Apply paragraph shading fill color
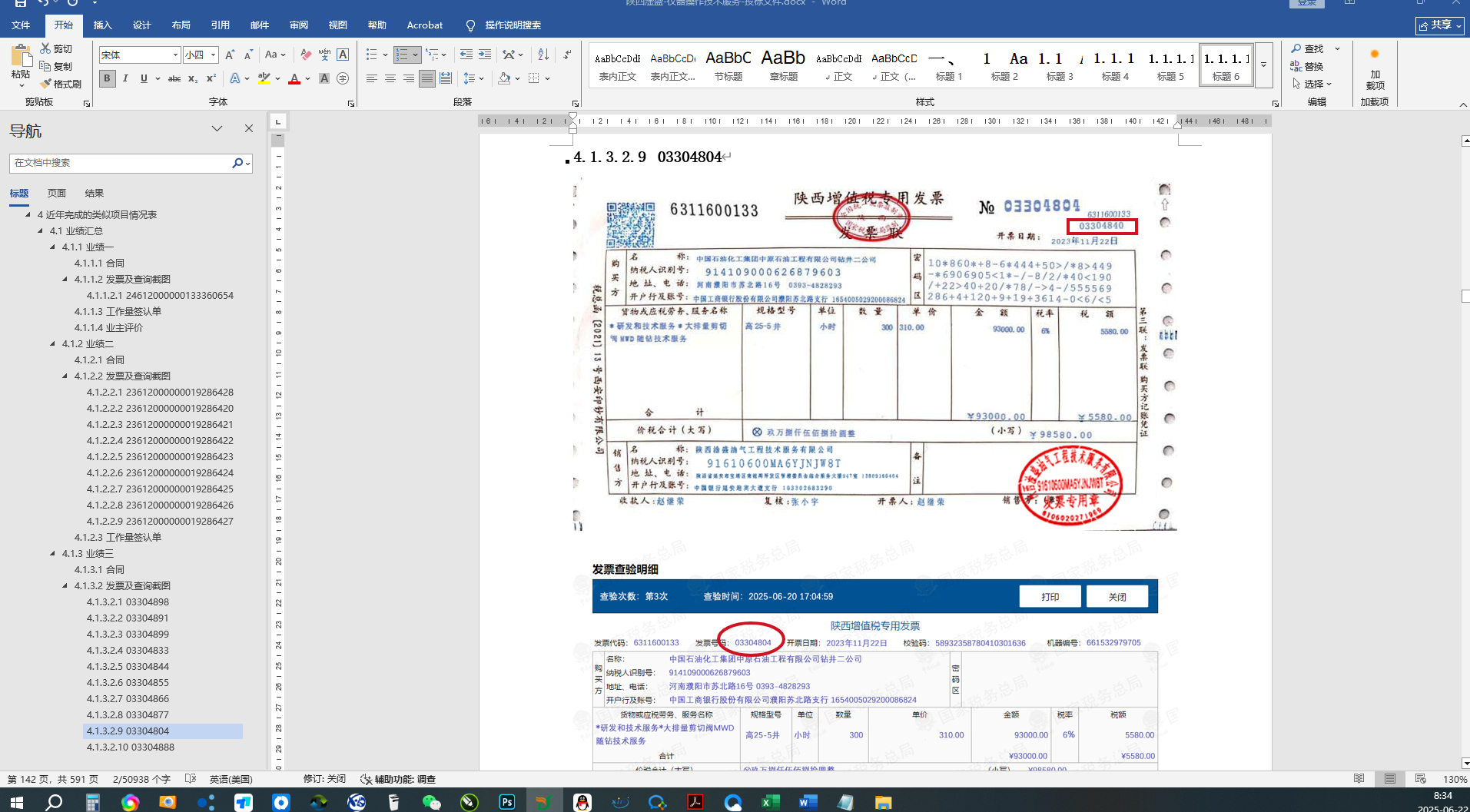Viewport: 1470px width, 812px height. pyautogui.click(x=504, y=78)
